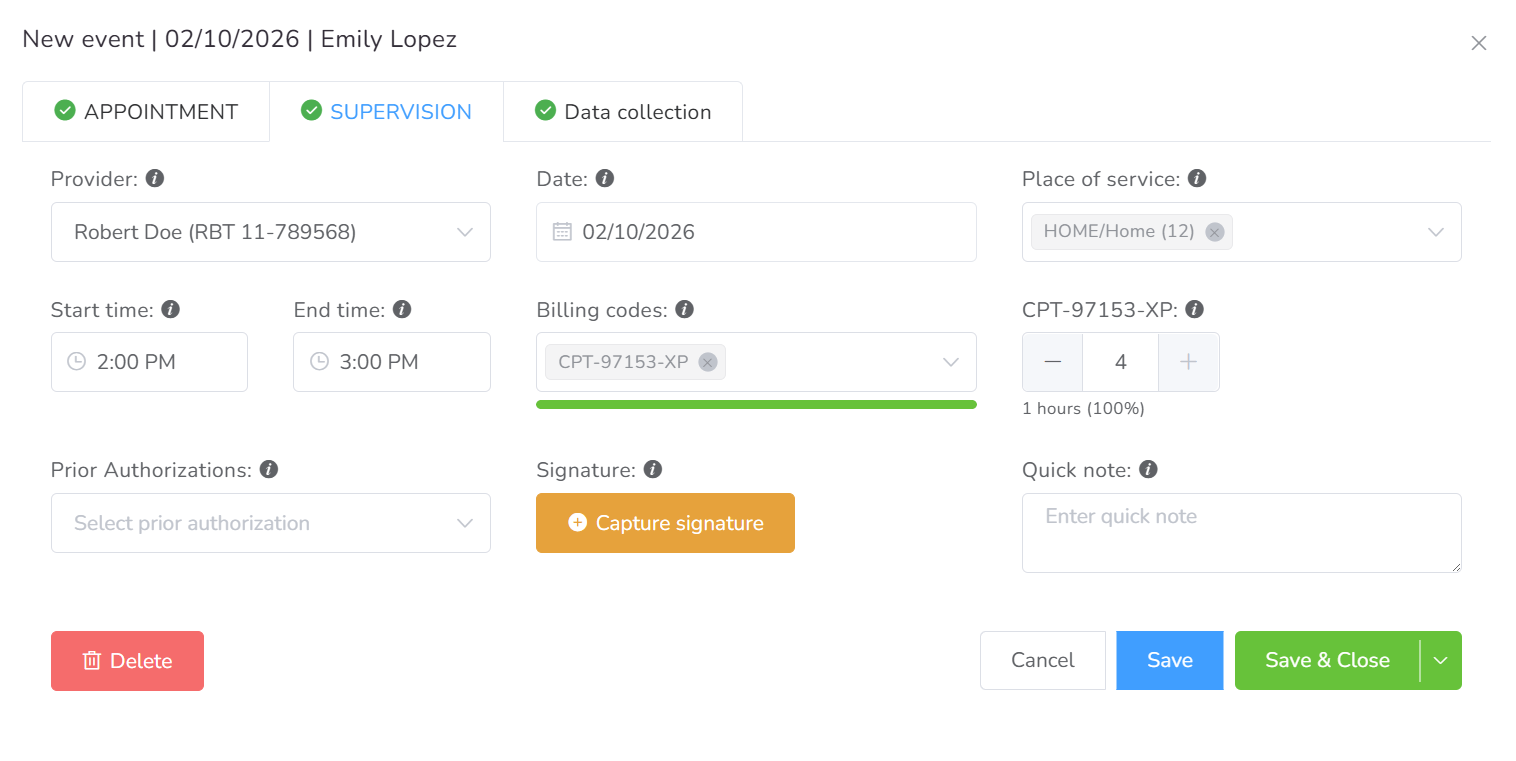Switch to the Data collection tab

tap(623, 112)
